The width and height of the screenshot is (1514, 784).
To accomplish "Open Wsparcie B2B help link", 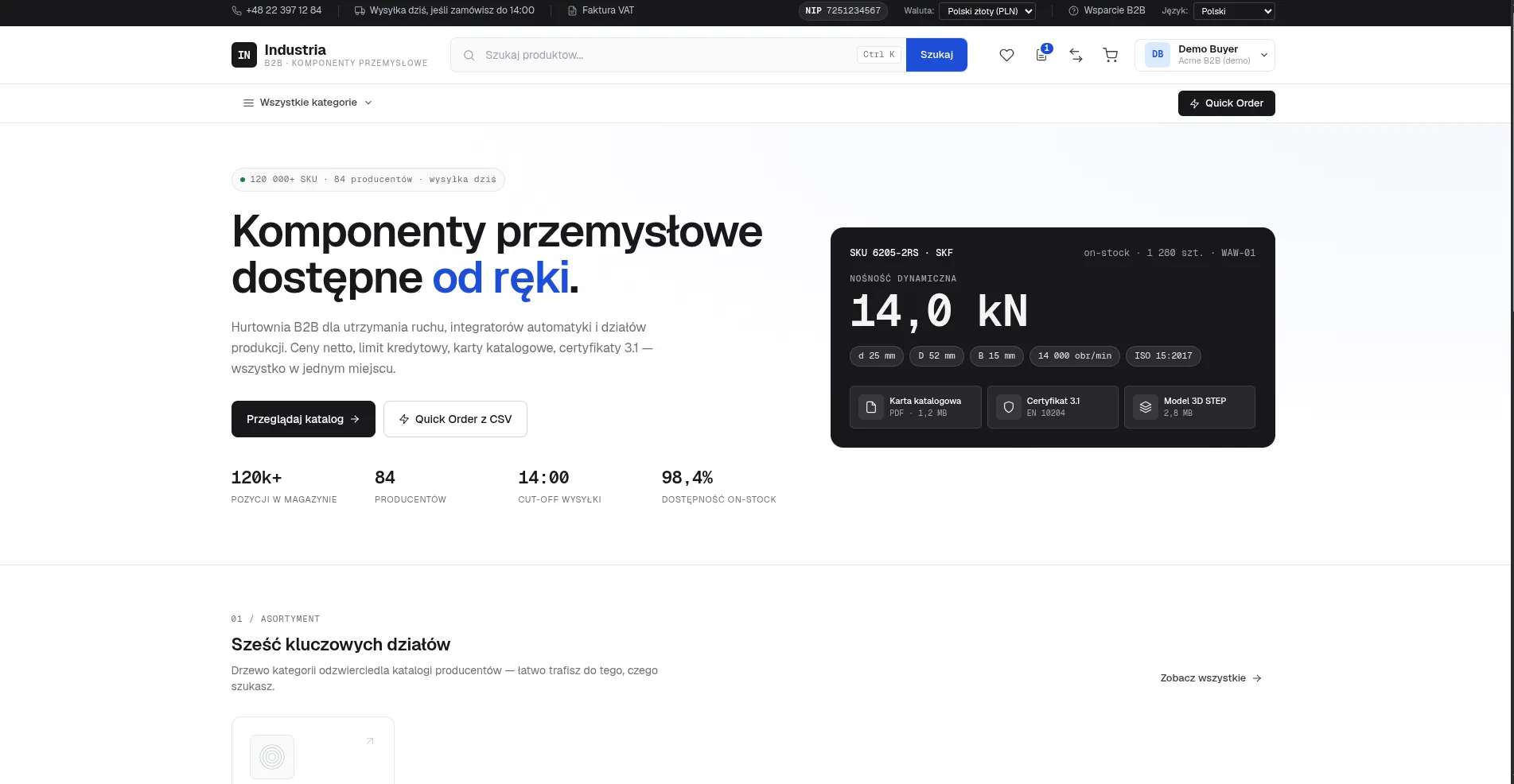I will coord(1107,10).
